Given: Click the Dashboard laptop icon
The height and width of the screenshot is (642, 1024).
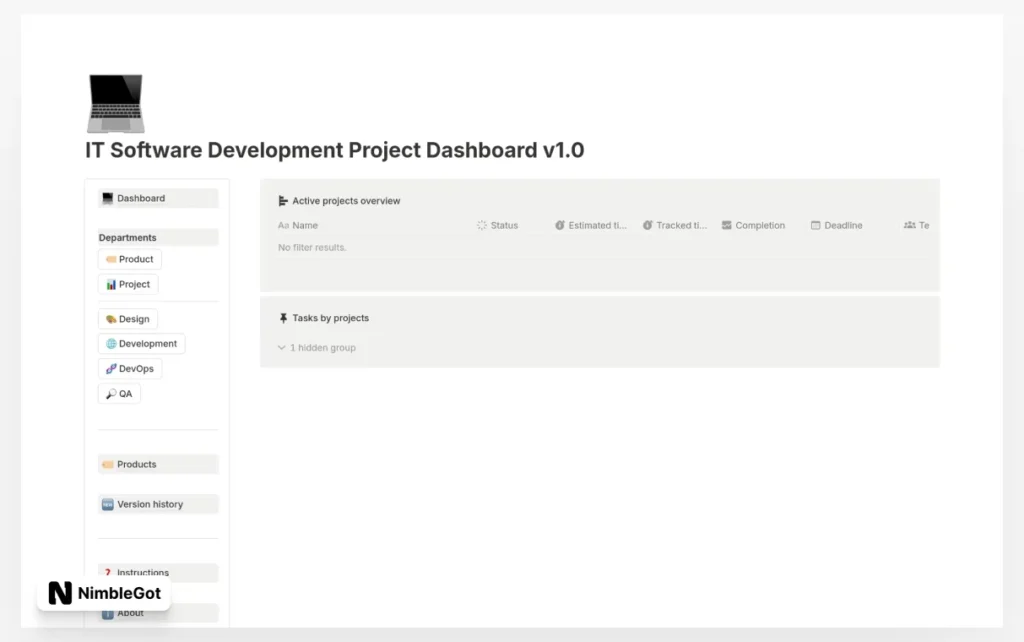Looking at the screenshot, I should point(108,199).
